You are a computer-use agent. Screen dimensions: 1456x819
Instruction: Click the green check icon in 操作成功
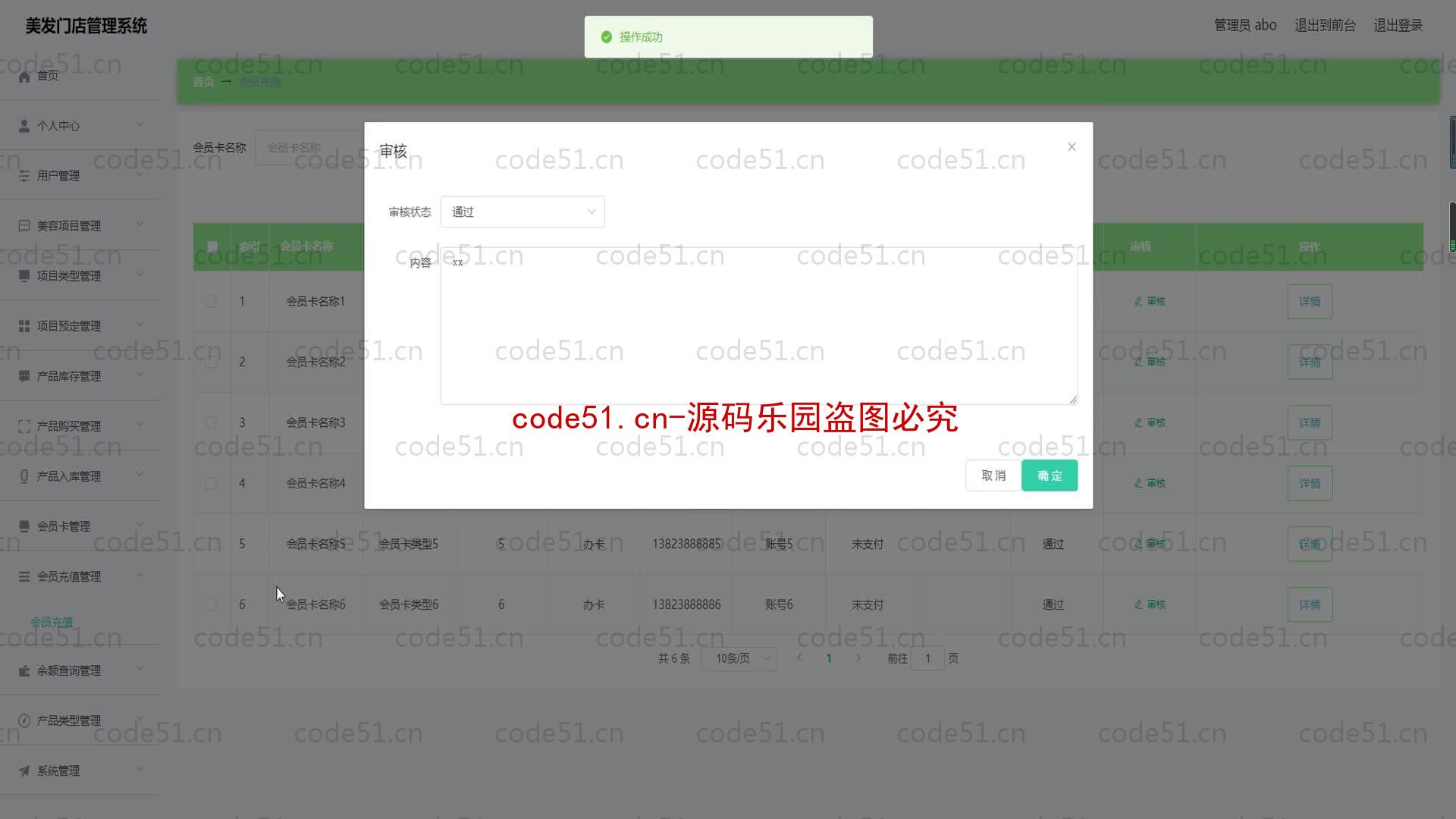pos(607,37)
